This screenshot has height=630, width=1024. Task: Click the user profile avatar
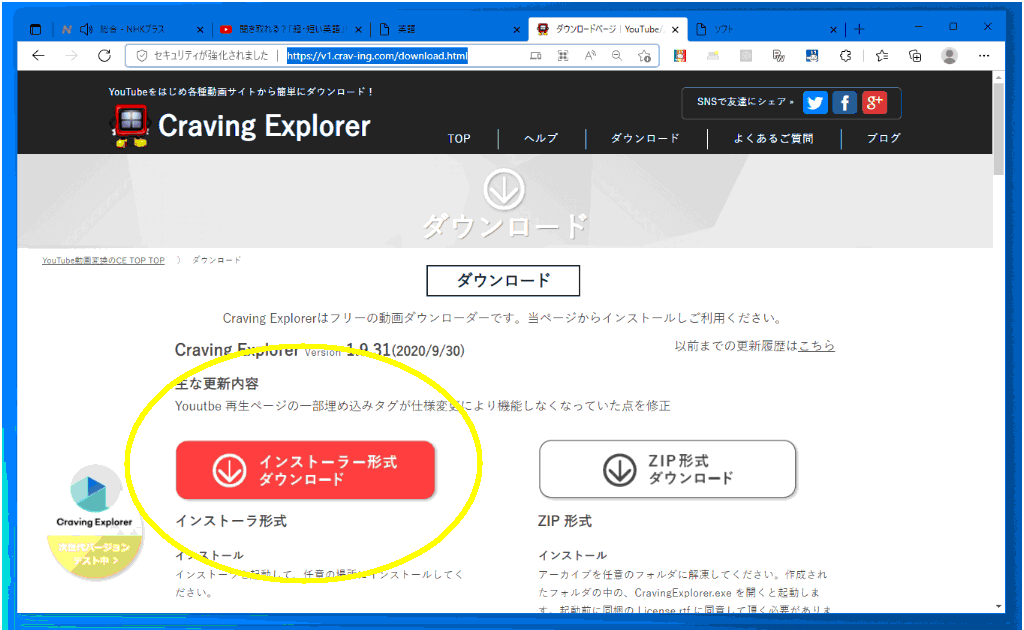pos(949,56)
